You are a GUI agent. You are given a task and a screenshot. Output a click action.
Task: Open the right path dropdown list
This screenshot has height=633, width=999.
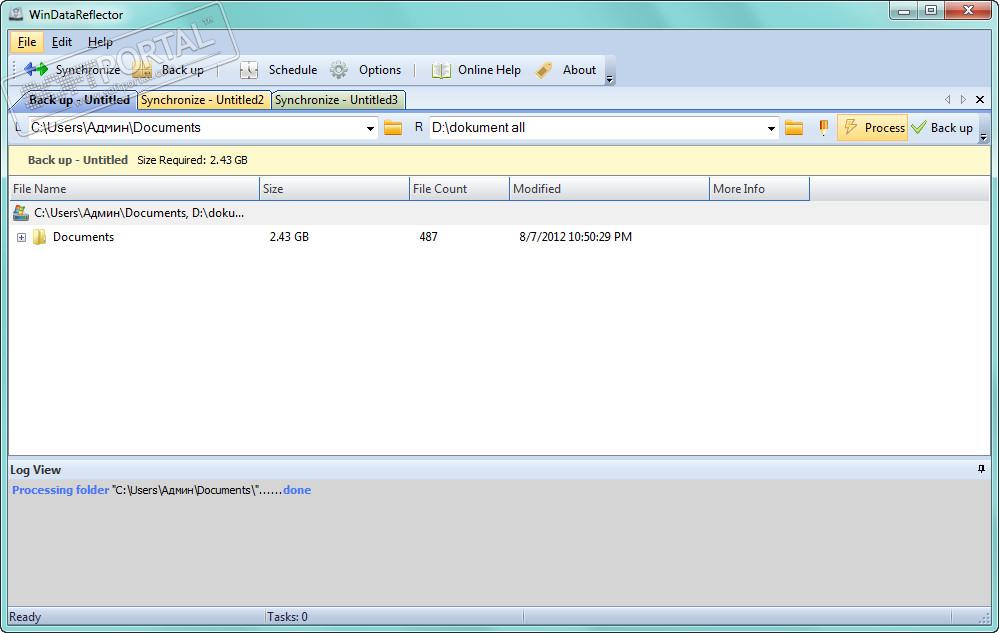[x=771, y=128]
